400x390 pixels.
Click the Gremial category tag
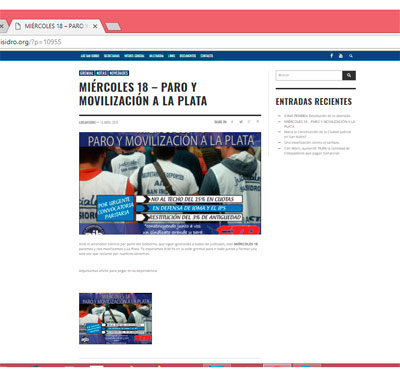click(x=87, y=73)
